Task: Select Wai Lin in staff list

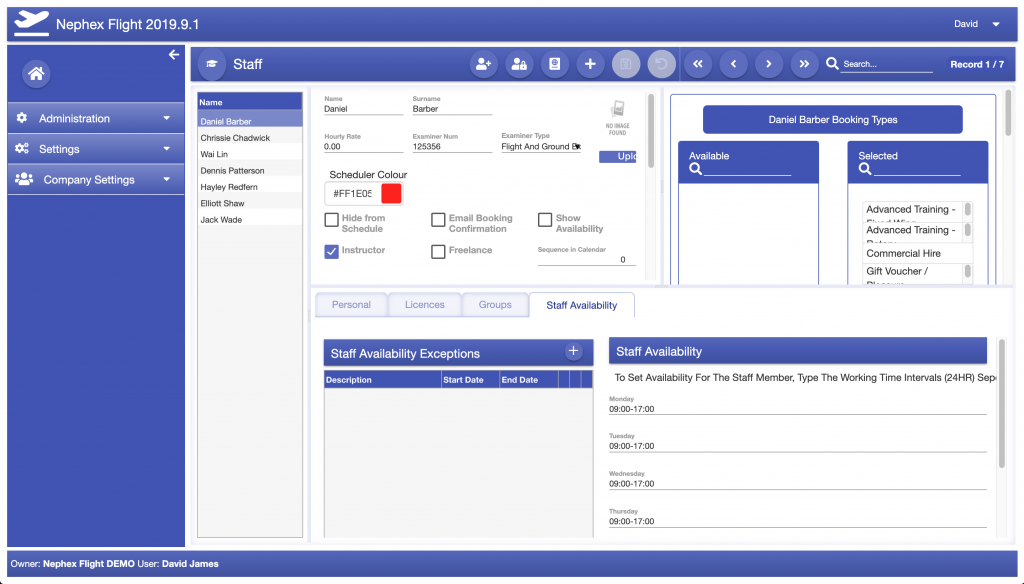Action: click(250, 154)
